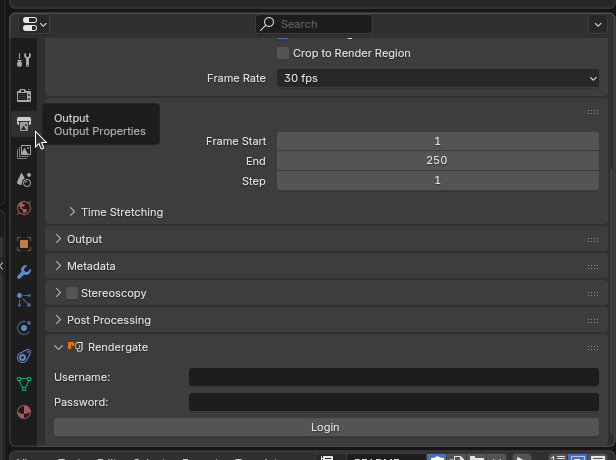The width and height of the screenshot is (616, 460).
Task: Focus the Username input field
Action: point(394,377)
